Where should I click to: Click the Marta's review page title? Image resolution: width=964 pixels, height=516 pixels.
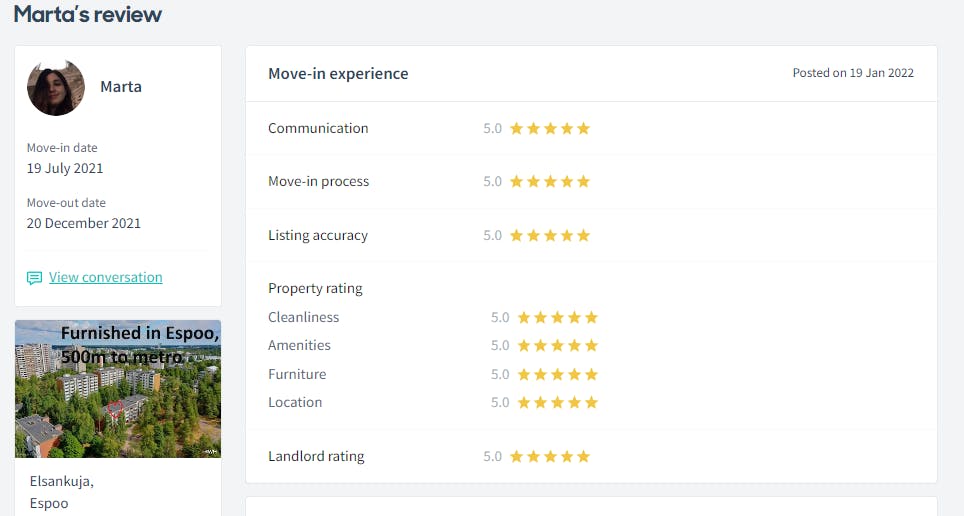coord(88,15)
